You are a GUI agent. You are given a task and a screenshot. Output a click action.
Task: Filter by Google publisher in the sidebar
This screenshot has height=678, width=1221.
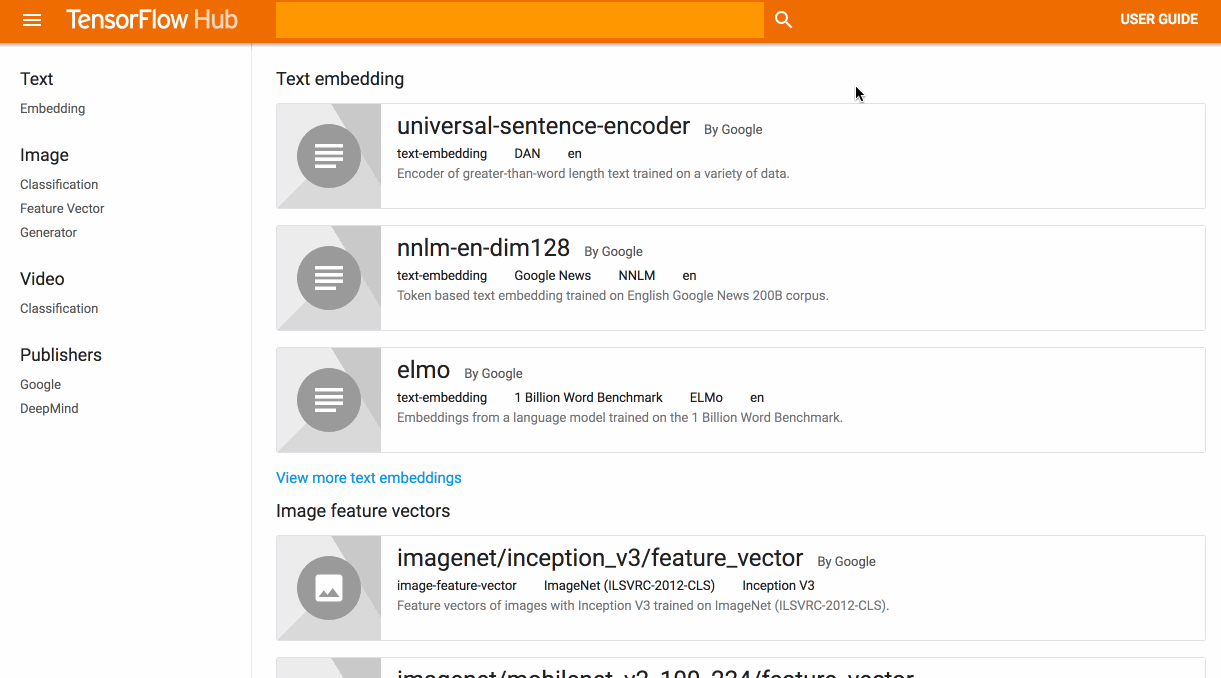coord(40,384)
